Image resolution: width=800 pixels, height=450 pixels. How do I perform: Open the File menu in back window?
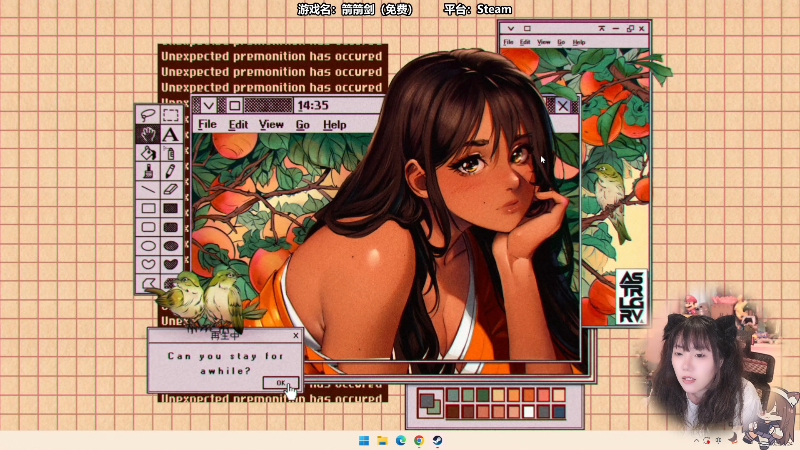pos(508,42)
